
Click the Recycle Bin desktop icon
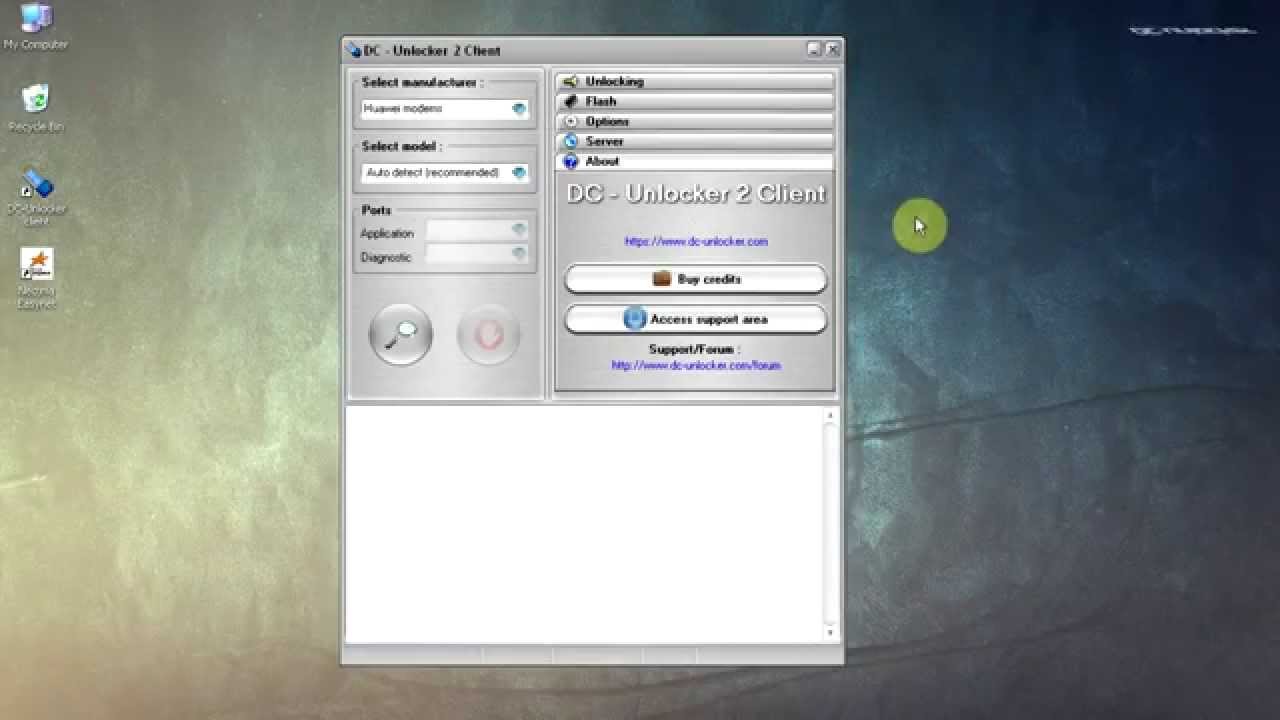click(x=36, y=108)
